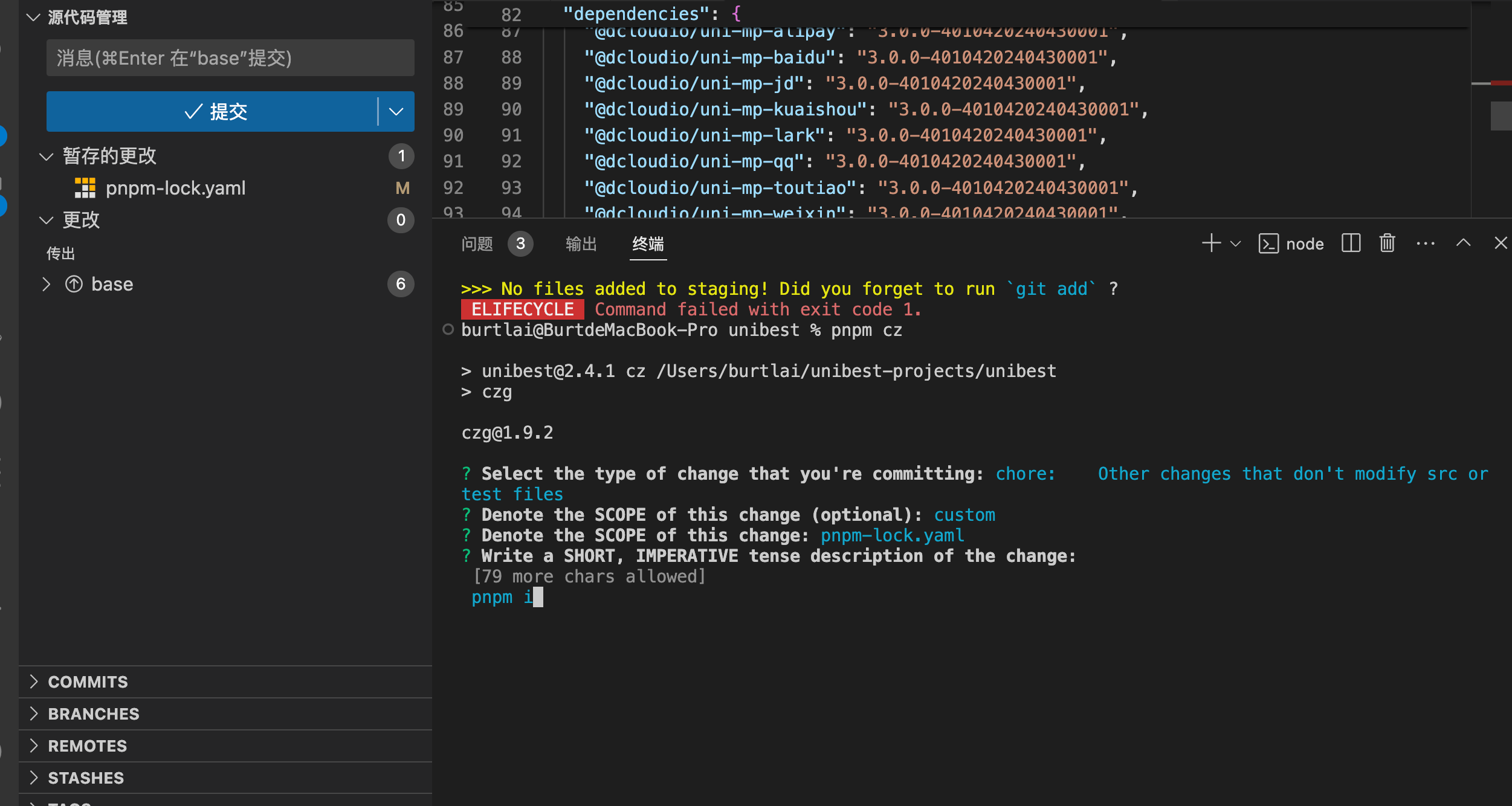
Task: Kill terminal with trash icon
Action: pyautogui.click(x=1387, y=243)
